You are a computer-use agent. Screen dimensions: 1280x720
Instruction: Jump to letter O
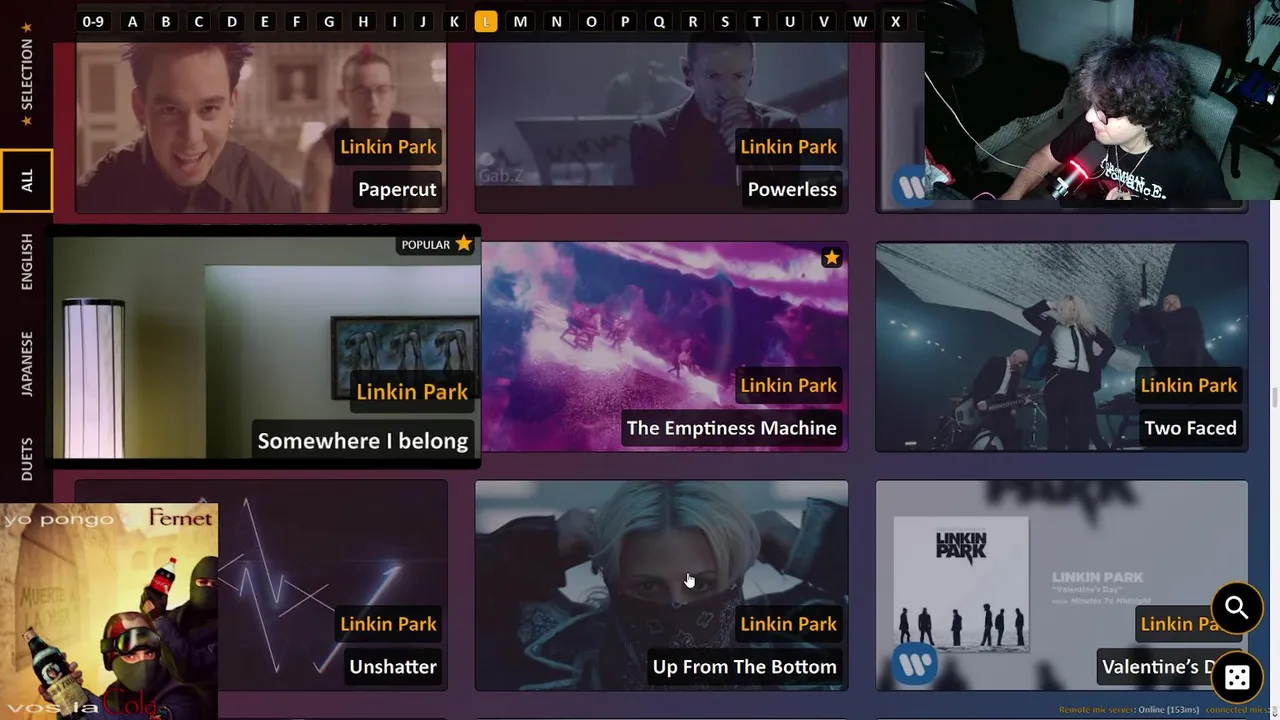591,21
